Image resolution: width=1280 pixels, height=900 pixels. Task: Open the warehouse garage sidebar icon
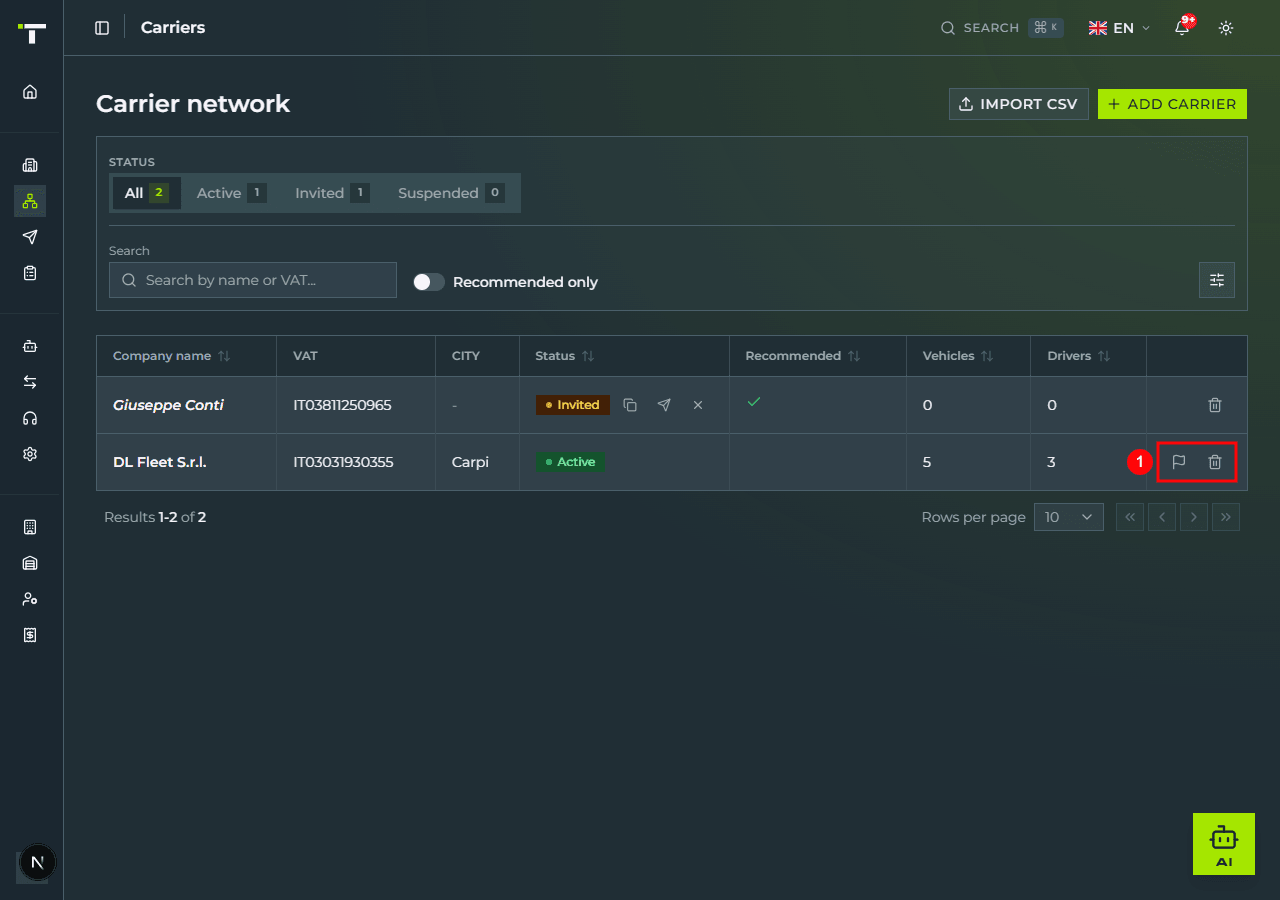pos(30,563)
